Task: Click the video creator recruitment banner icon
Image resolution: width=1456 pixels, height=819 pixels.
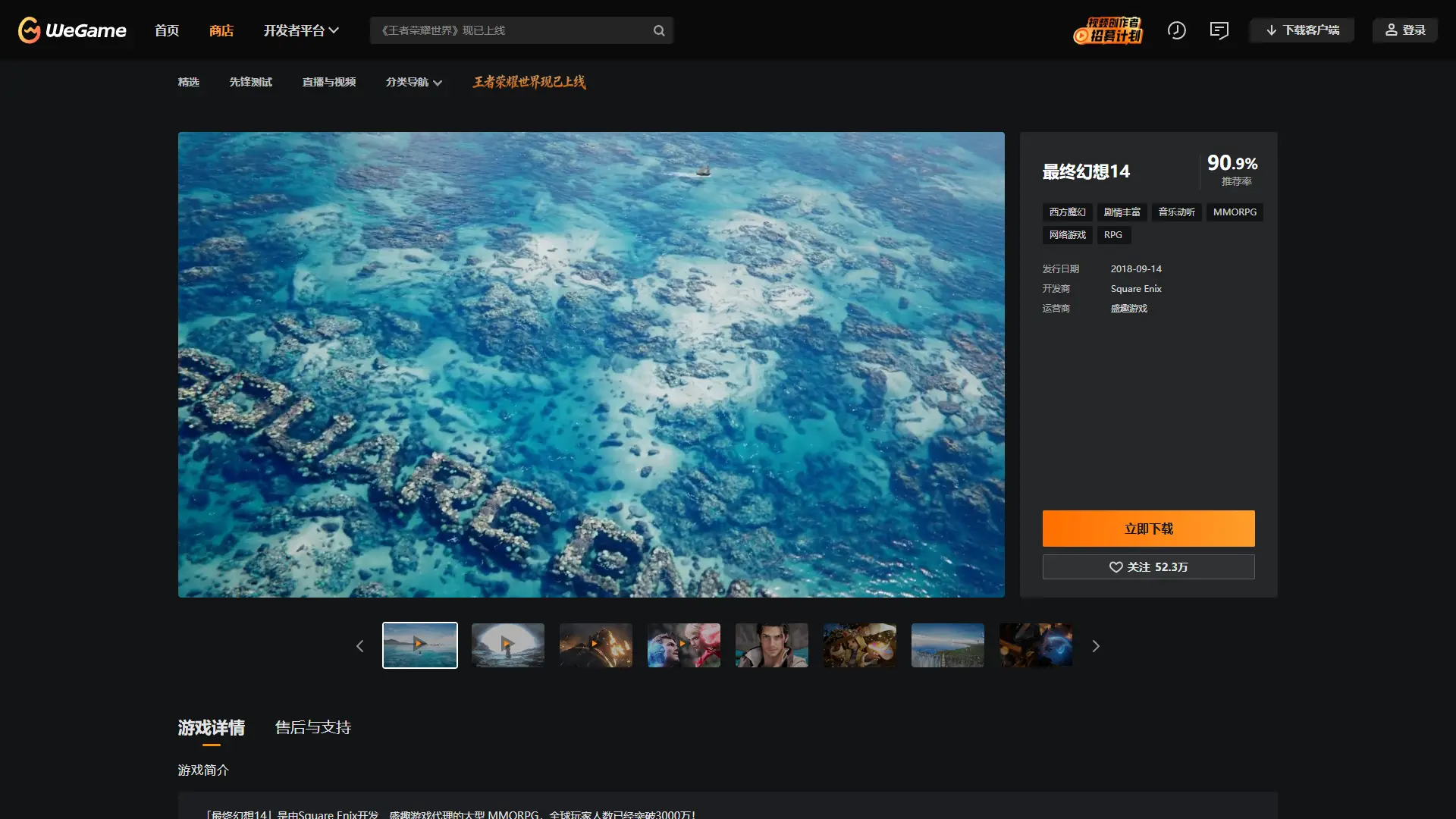Action: (x=1108, y=30)
